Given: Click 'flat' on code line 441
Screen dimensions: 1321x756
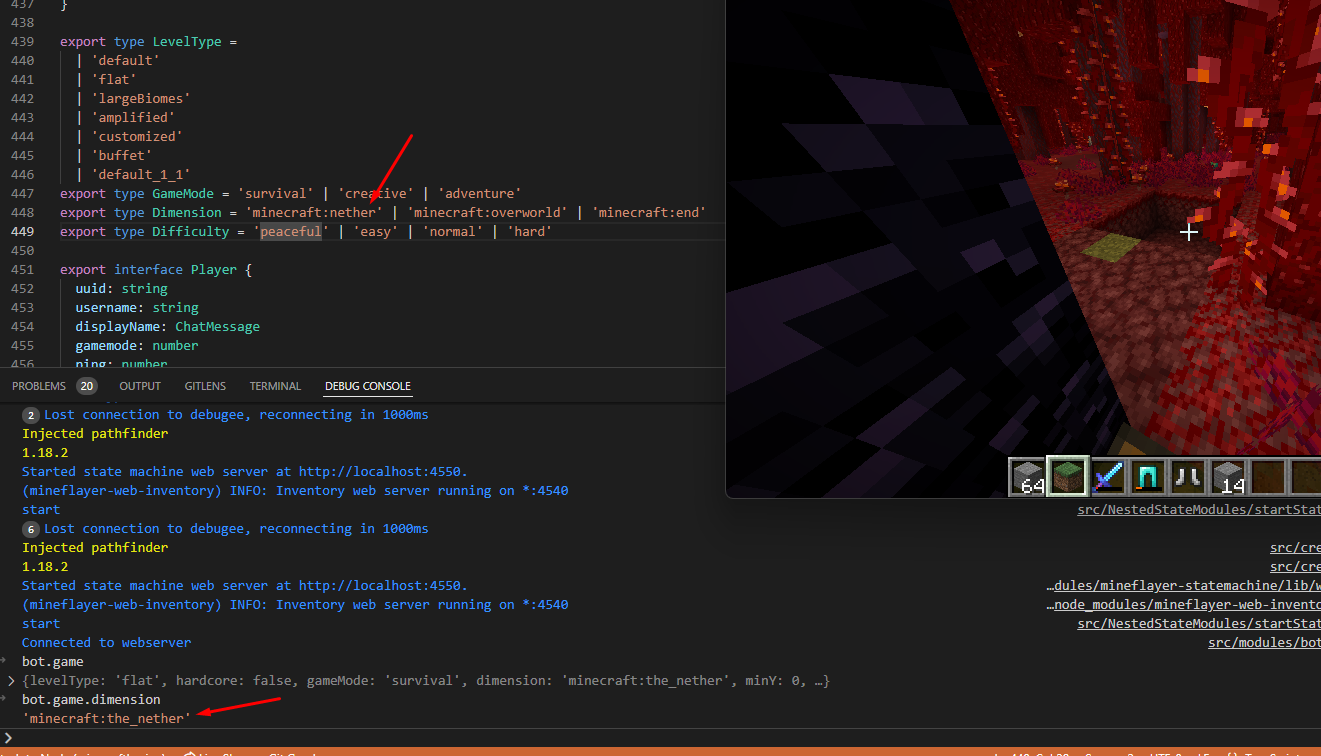Looking at the screenshot, I should pyautogui.click(x=113, y=80).
